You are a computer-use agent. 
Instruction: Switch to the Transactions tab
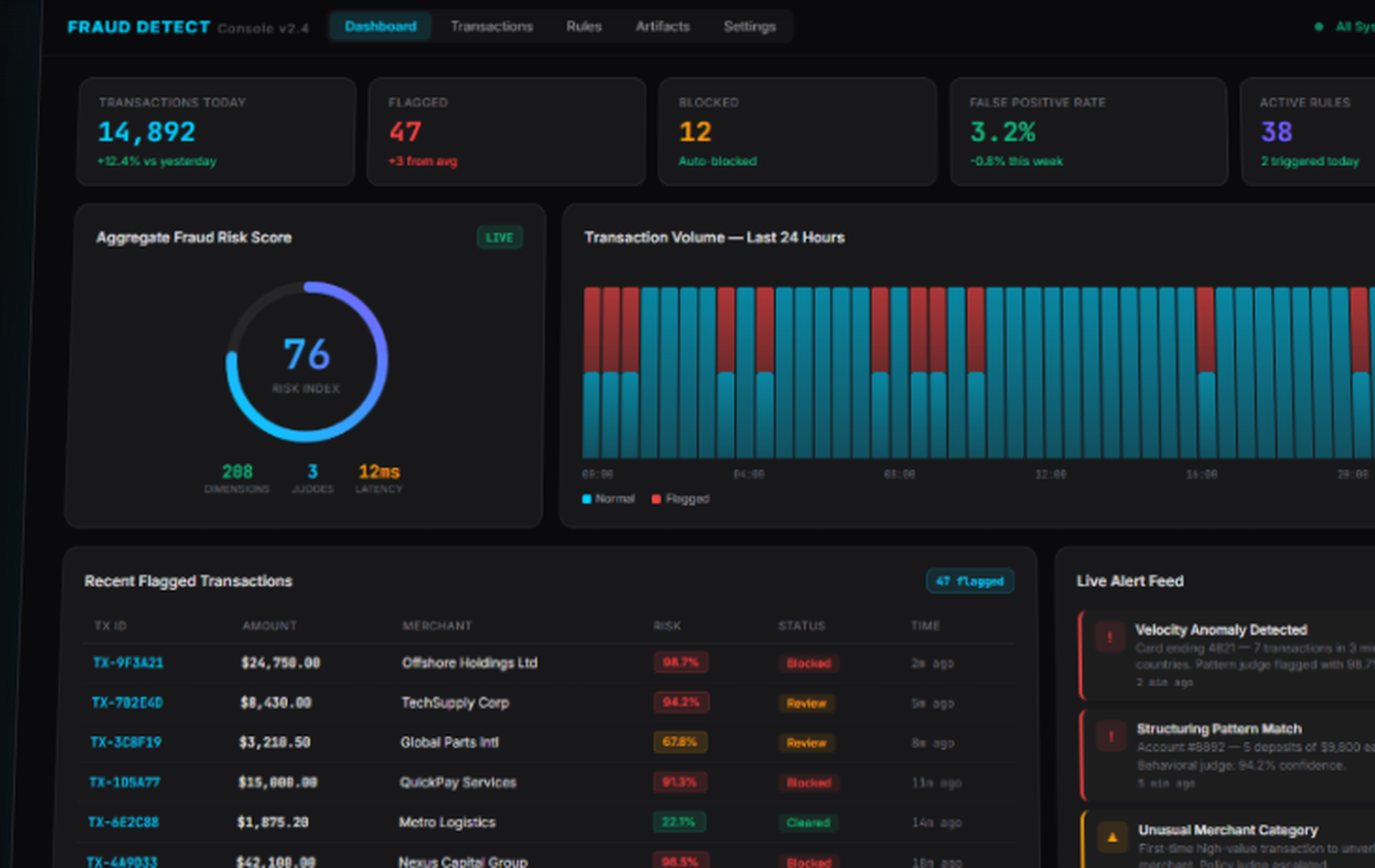491,26
